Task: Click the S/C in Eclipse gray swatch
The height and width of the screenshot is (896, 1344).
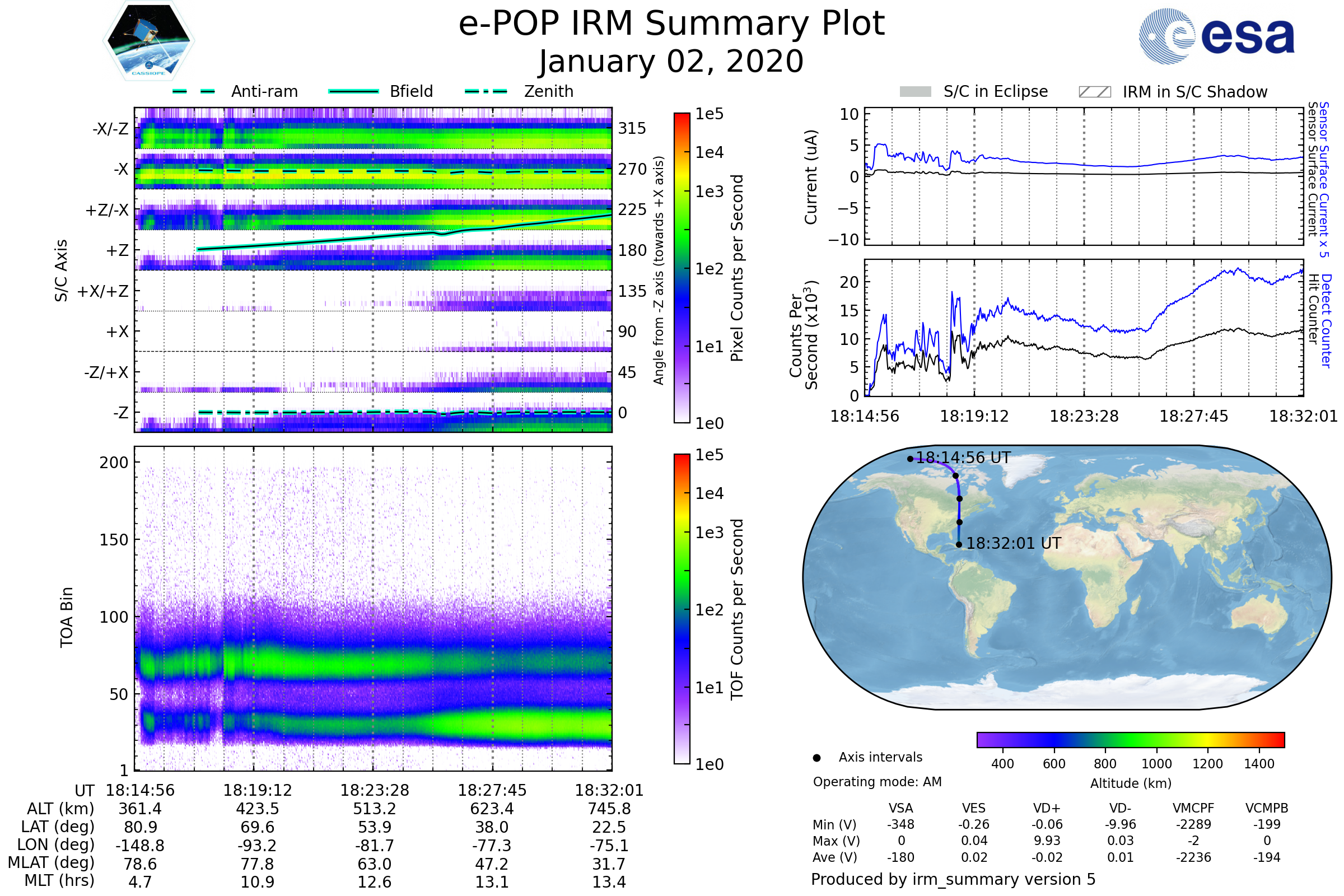Action: click(x=916, y=92)
